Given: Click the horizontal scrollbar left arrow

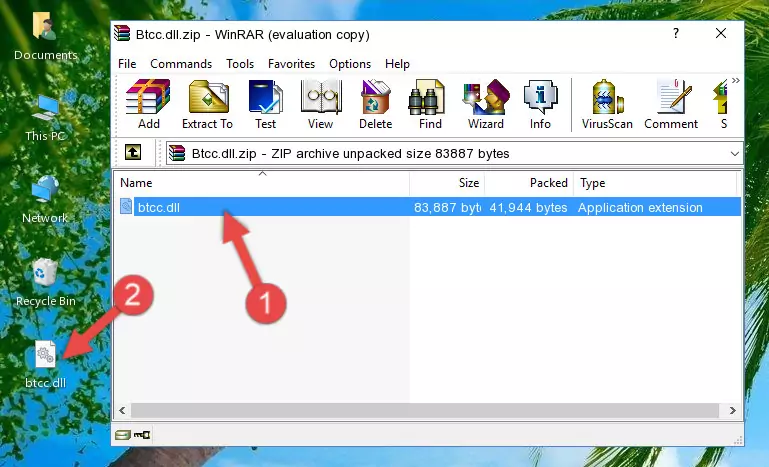Looking at the screenshot, I should [123, 410].
